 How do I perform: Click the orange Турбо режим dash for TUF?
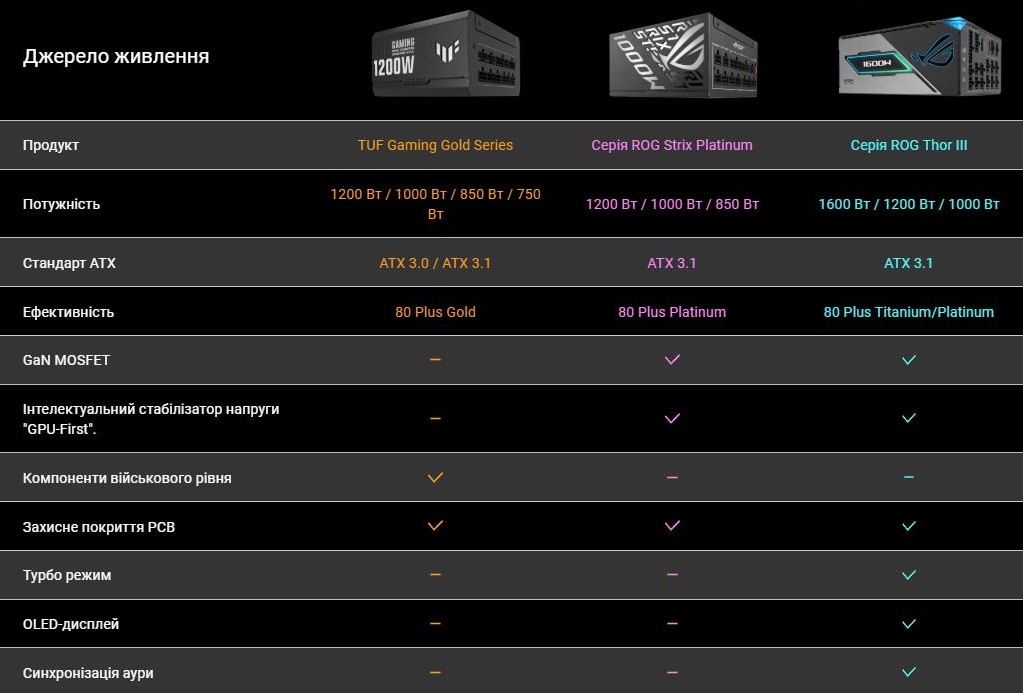(435, 575)
